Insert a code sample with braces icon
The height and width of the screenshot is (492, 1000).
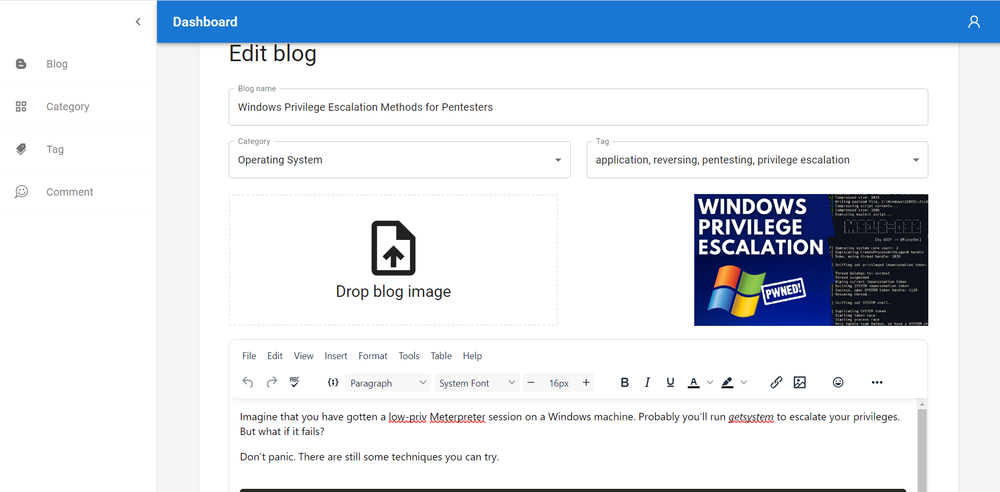pyautogui.click(x=333, y=382)
